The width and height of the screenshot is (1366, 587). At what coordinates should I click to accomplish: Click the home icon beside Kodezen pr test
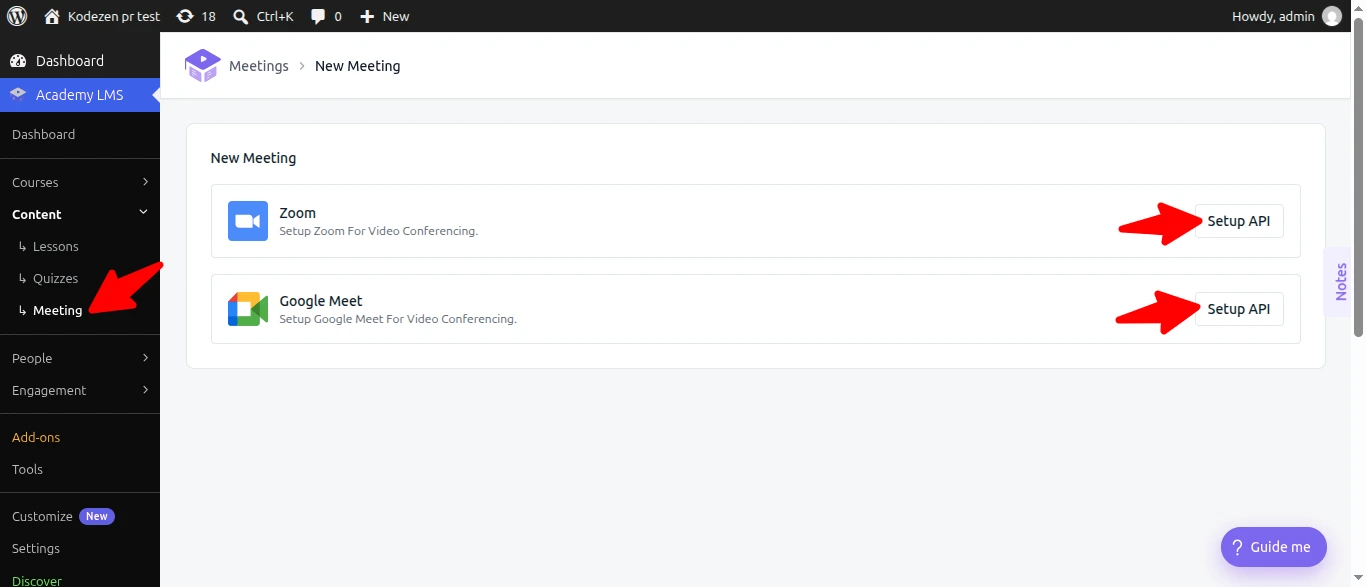(52, 16)
